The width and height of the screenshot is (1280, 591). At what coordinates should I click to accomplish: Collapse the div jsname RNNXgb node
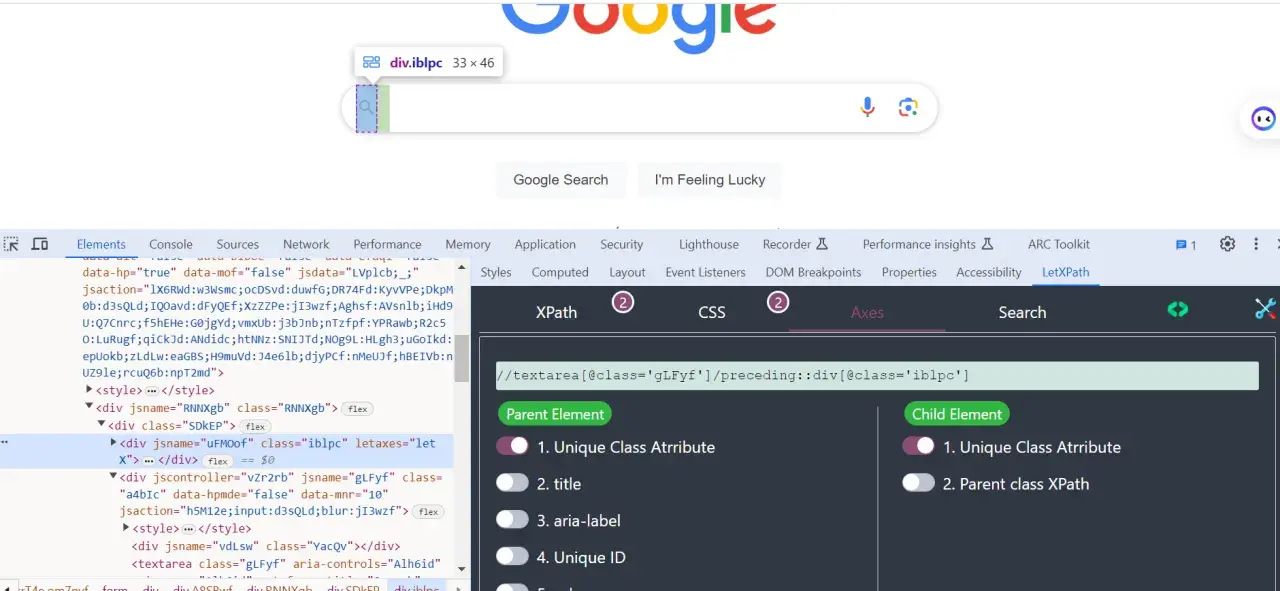click(90, 408)
